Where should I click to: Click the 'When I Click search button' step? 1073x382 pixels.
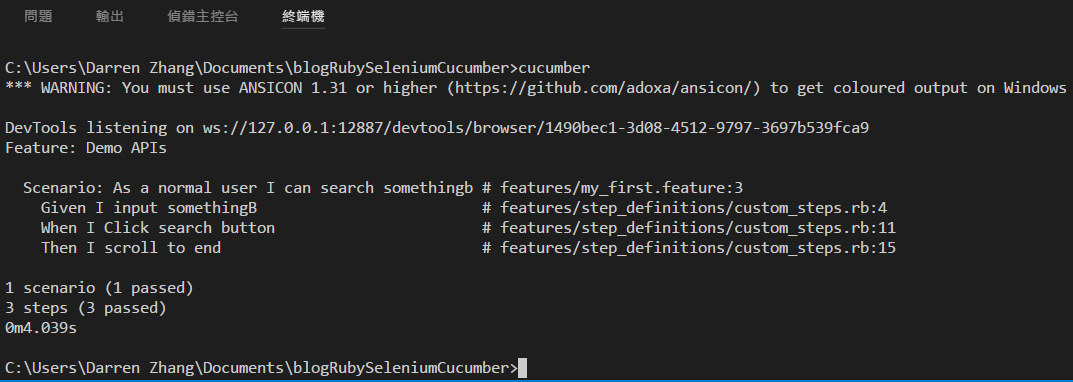pyautogui.click(x=158, y=228)
